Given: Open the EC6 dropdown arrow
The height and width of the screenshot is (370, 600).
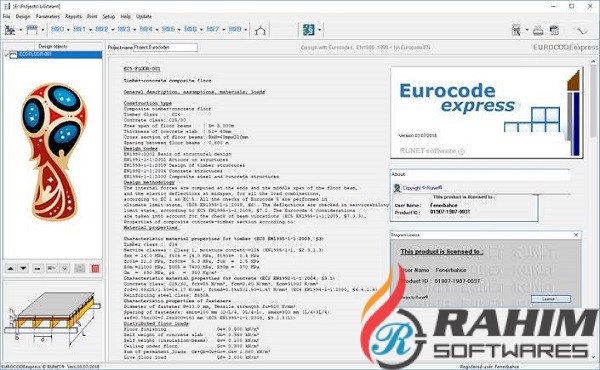Looking at the screenshot, I should pyautogui.click(x=201, y=29).
